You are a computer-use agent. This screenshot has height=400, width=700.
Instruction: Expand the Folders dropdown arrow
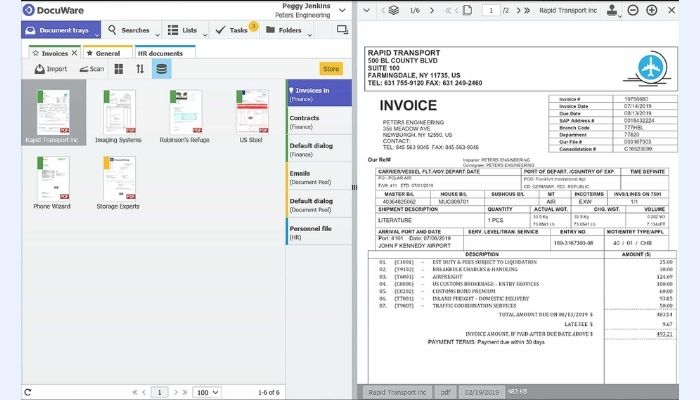pos(309,35)
